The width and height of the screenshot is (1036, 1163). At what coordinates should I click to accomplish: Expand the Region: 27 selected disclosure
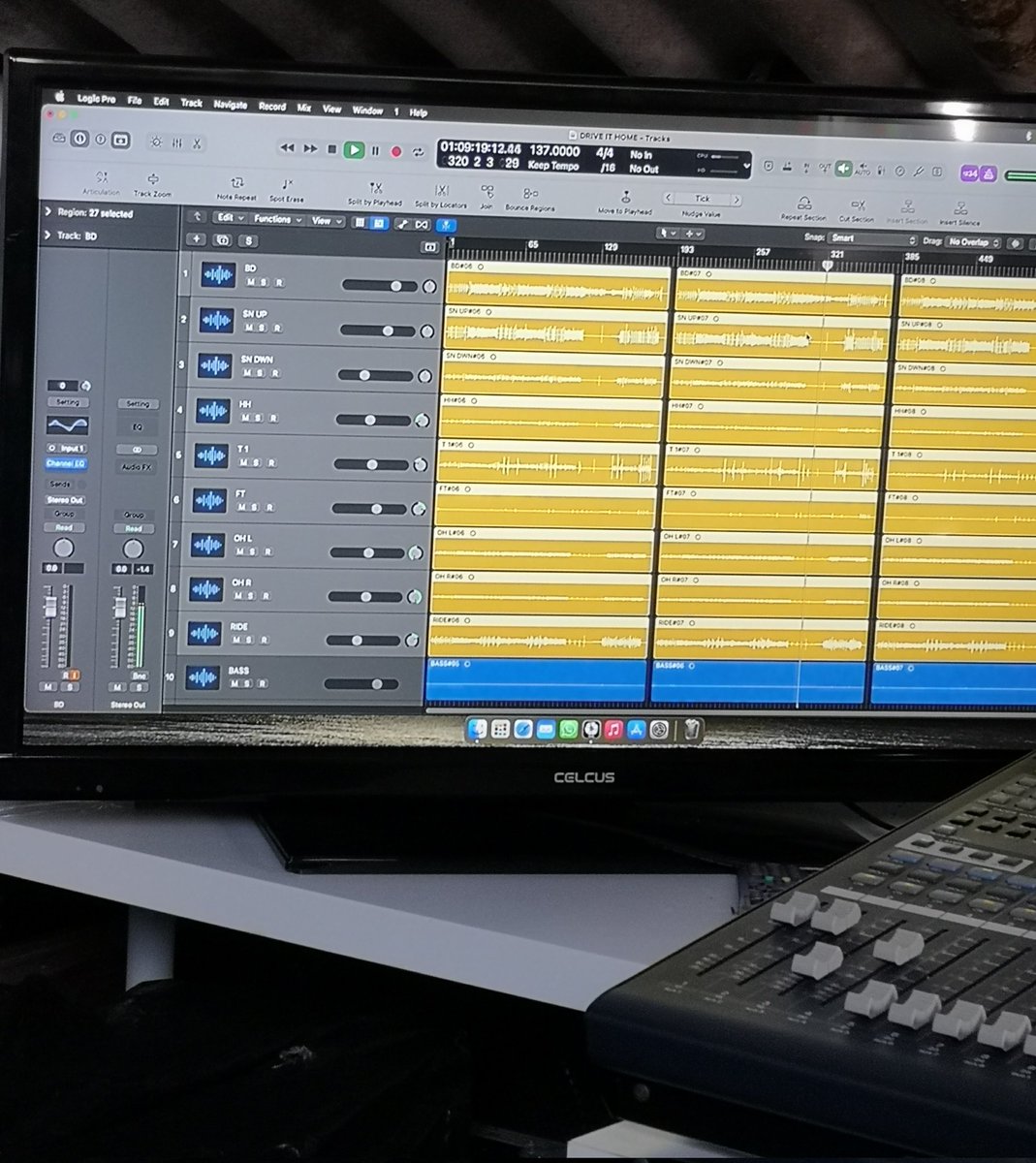[47, 212]
